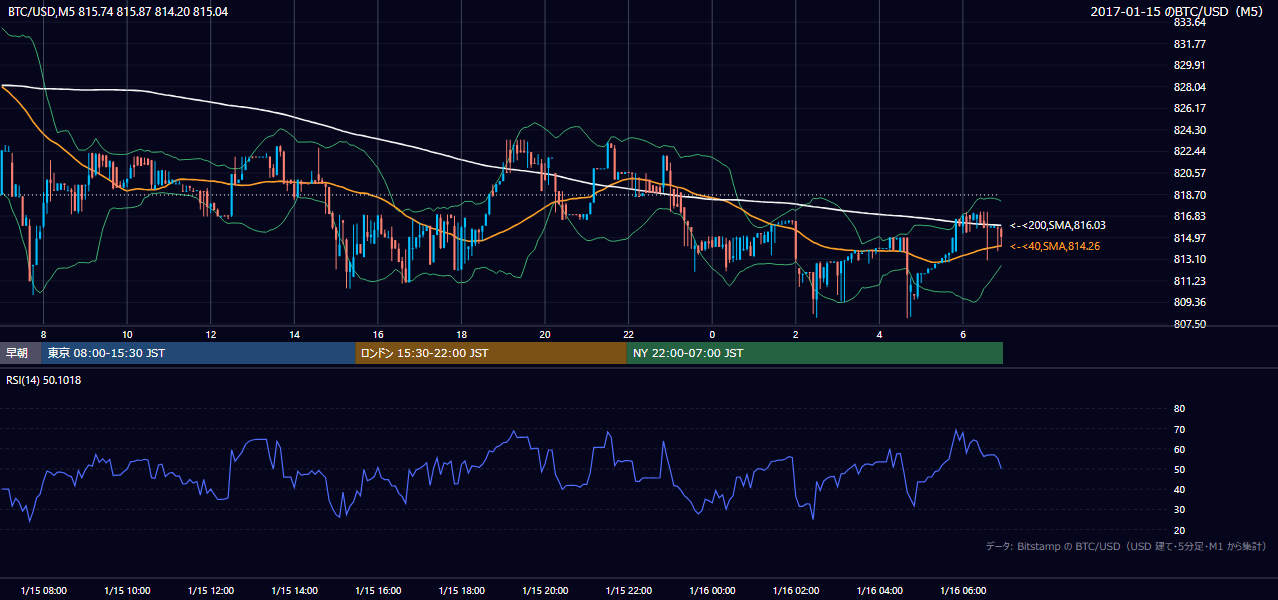Click the 早朝 session segment

(x=20, y=353)
